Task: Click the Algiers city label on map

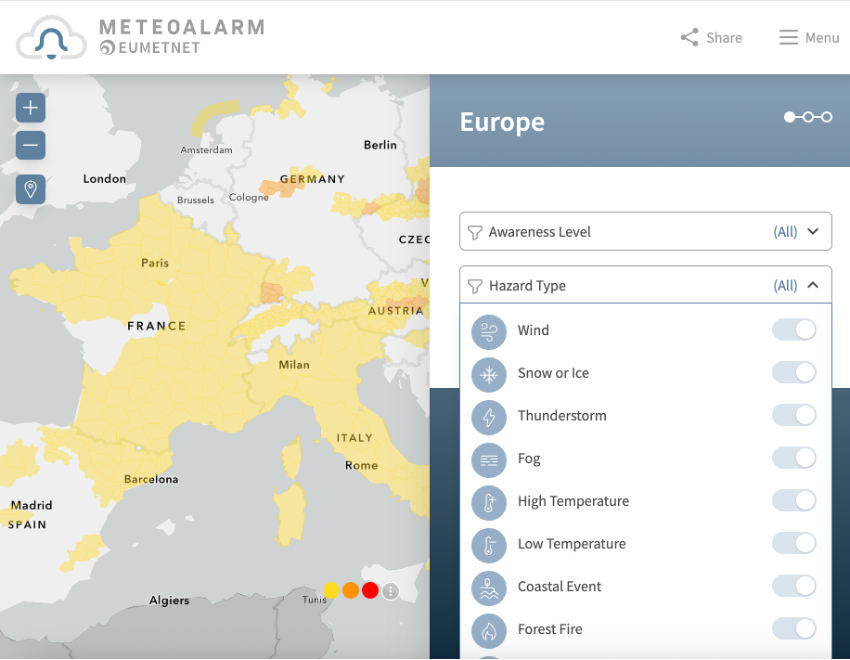Action: tap(169, 600)
